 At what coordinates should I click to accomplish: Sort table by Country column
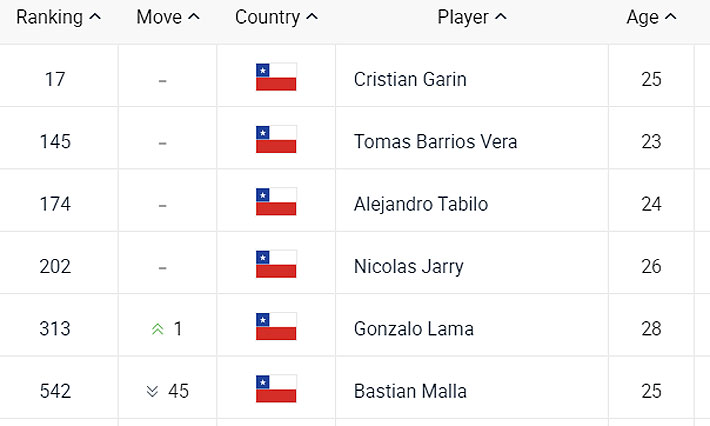coord(276,17)
